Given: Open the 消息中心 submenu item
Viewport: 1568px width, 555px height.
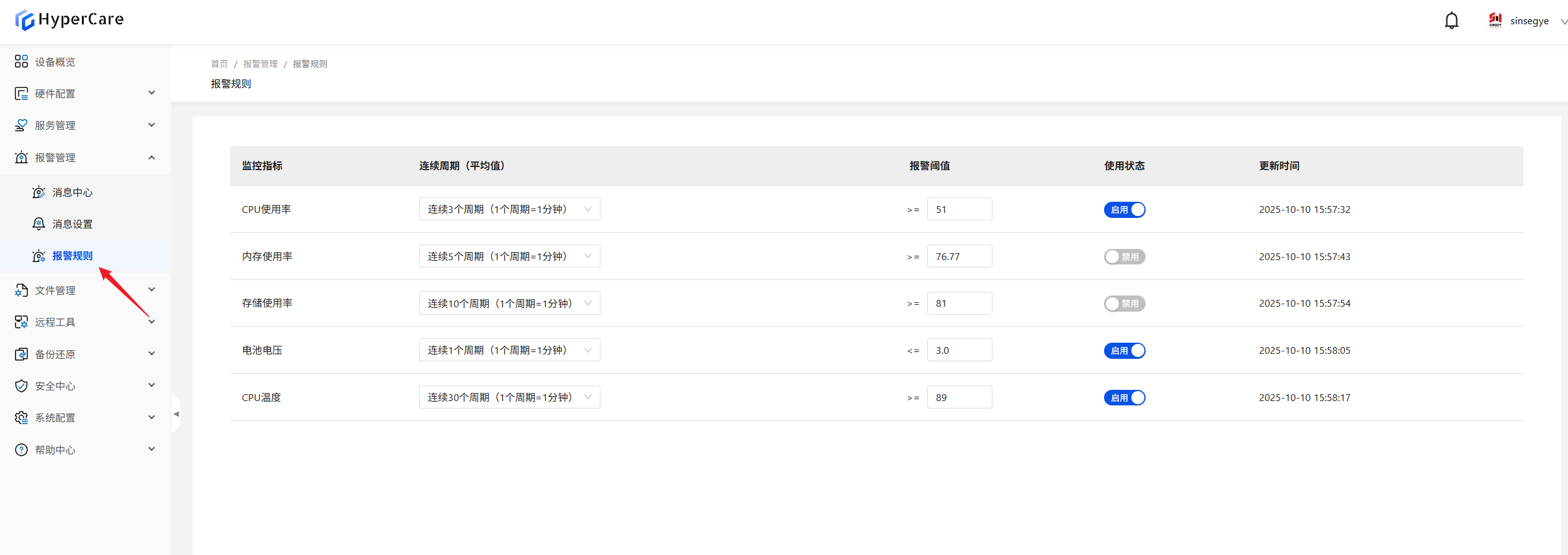Looking at the screenshot, I should point(72,192).
